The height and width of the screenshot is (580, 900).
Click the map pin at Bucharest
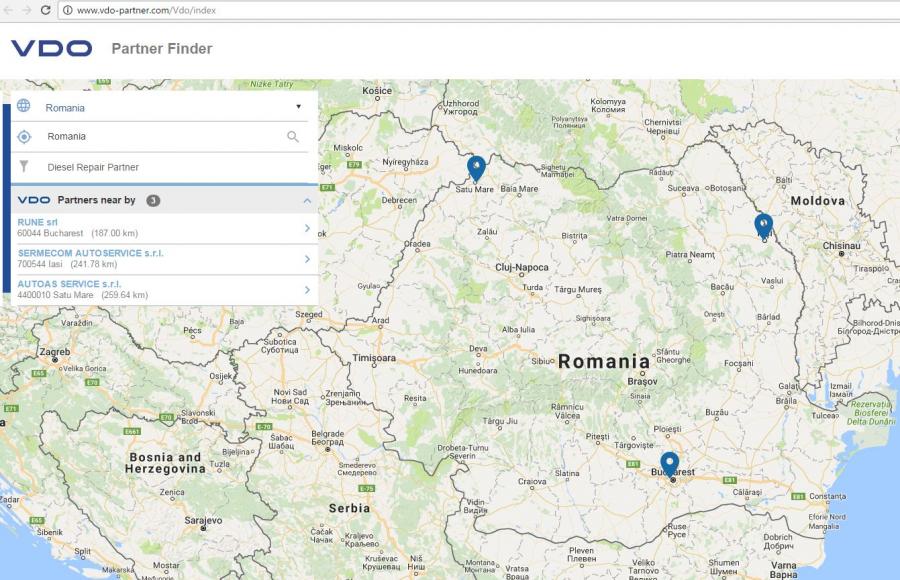[669, 463]
